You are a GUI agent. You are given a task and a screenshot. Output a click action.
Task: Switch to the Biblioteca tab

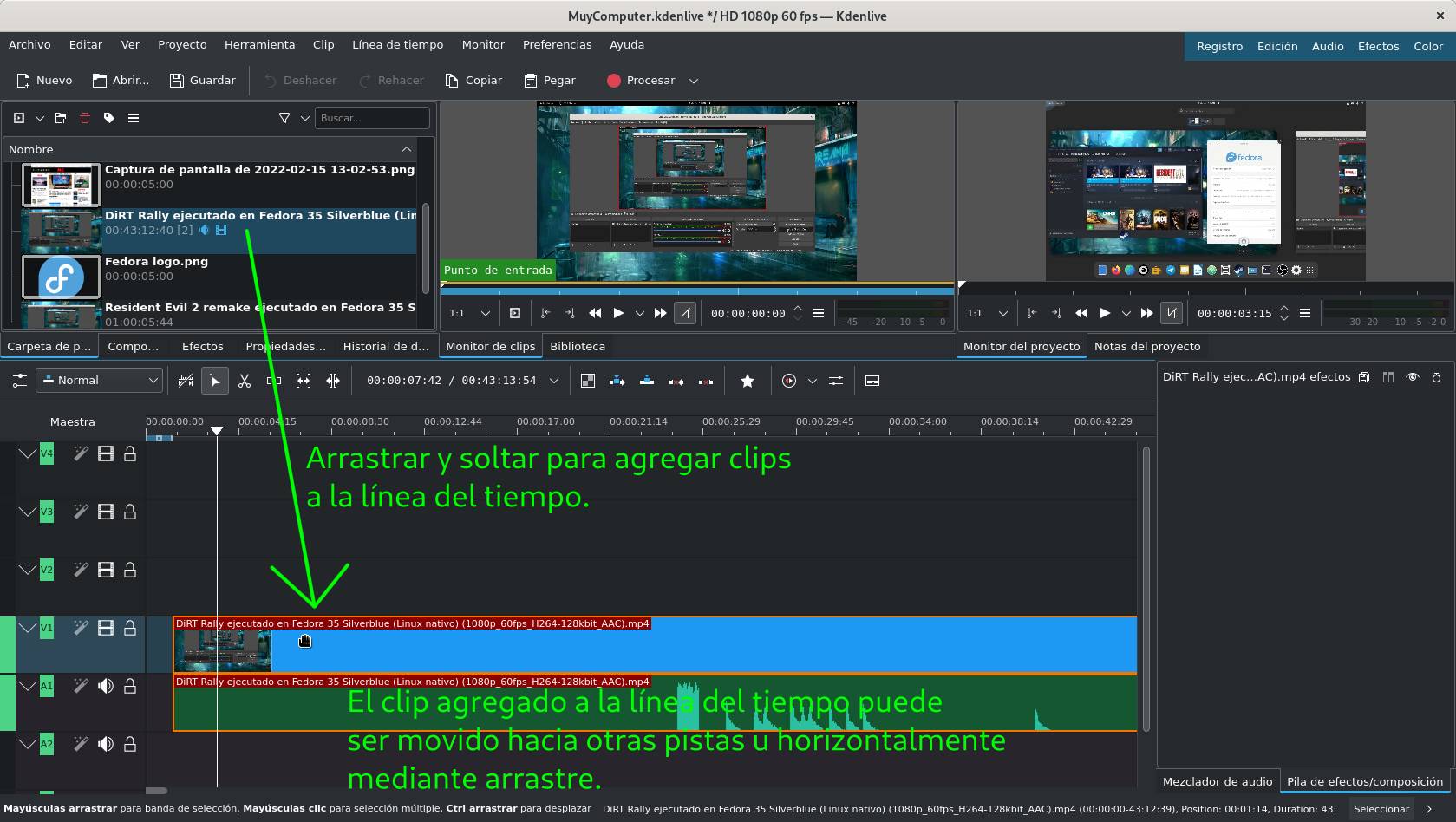(x=578, y=346)
